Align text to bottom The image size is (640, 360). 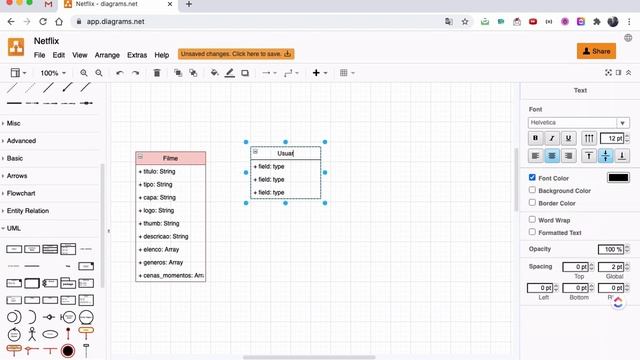622,156
